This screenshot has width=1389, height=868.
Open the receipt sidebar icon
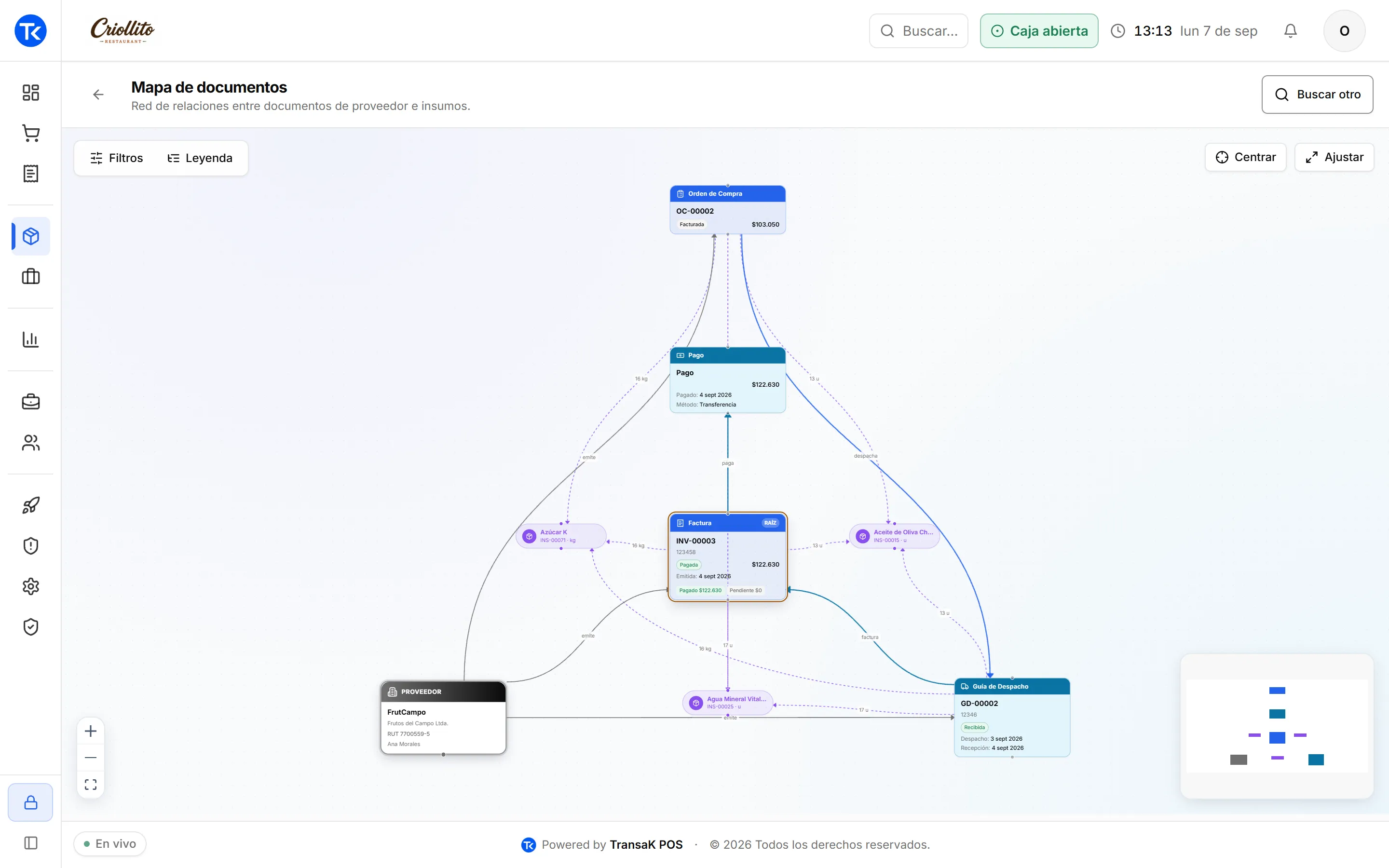(x=30, y=174)
